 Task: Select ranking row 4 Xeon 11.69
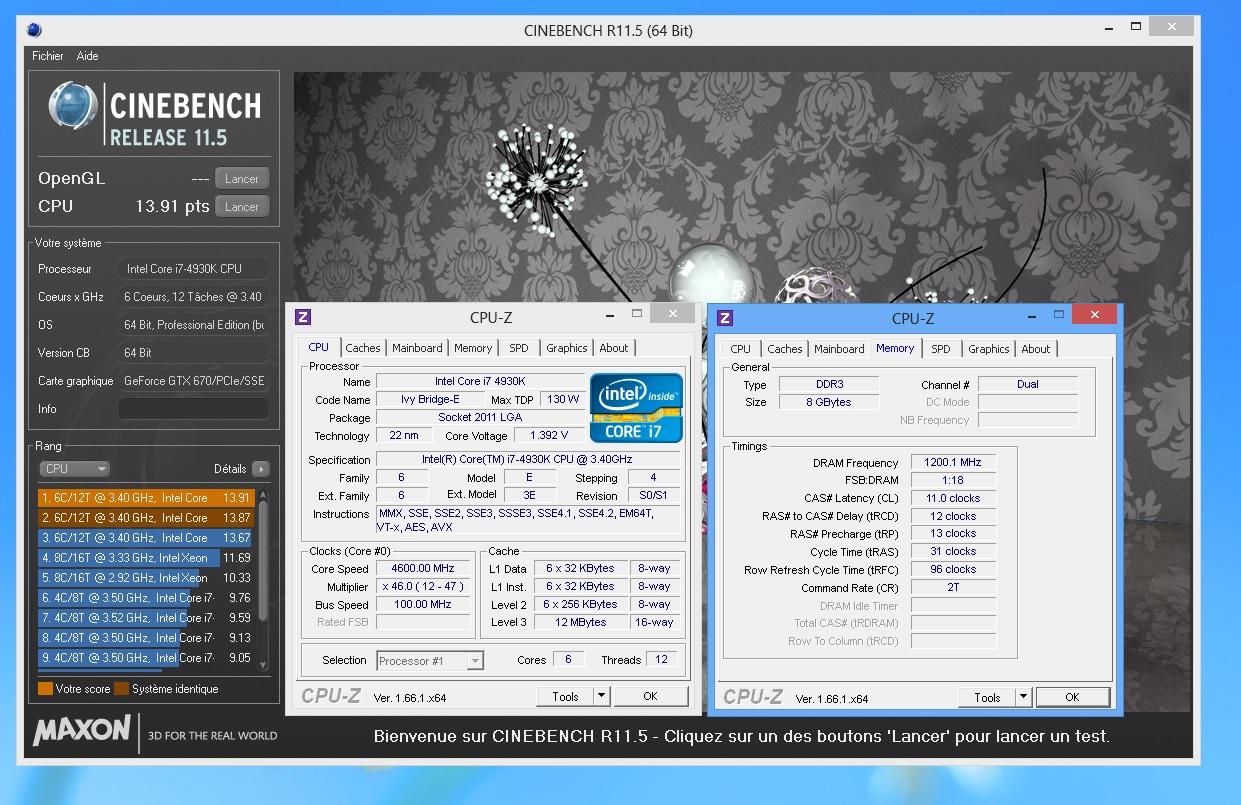(146, 558)
